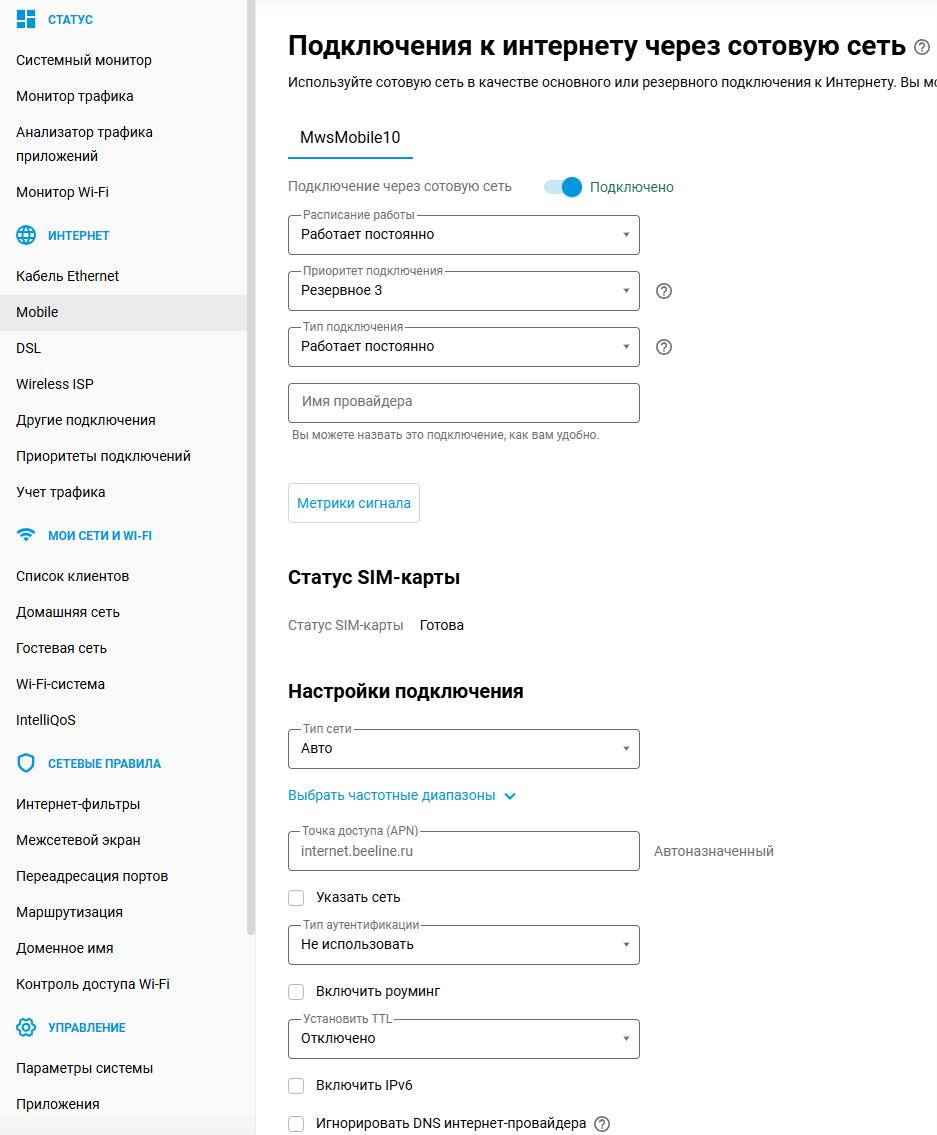Image resolution: width=937 pixels, height=1135 pixels.
Task: Click the 'Метрики сигнала' button
Action: [354, 503]
